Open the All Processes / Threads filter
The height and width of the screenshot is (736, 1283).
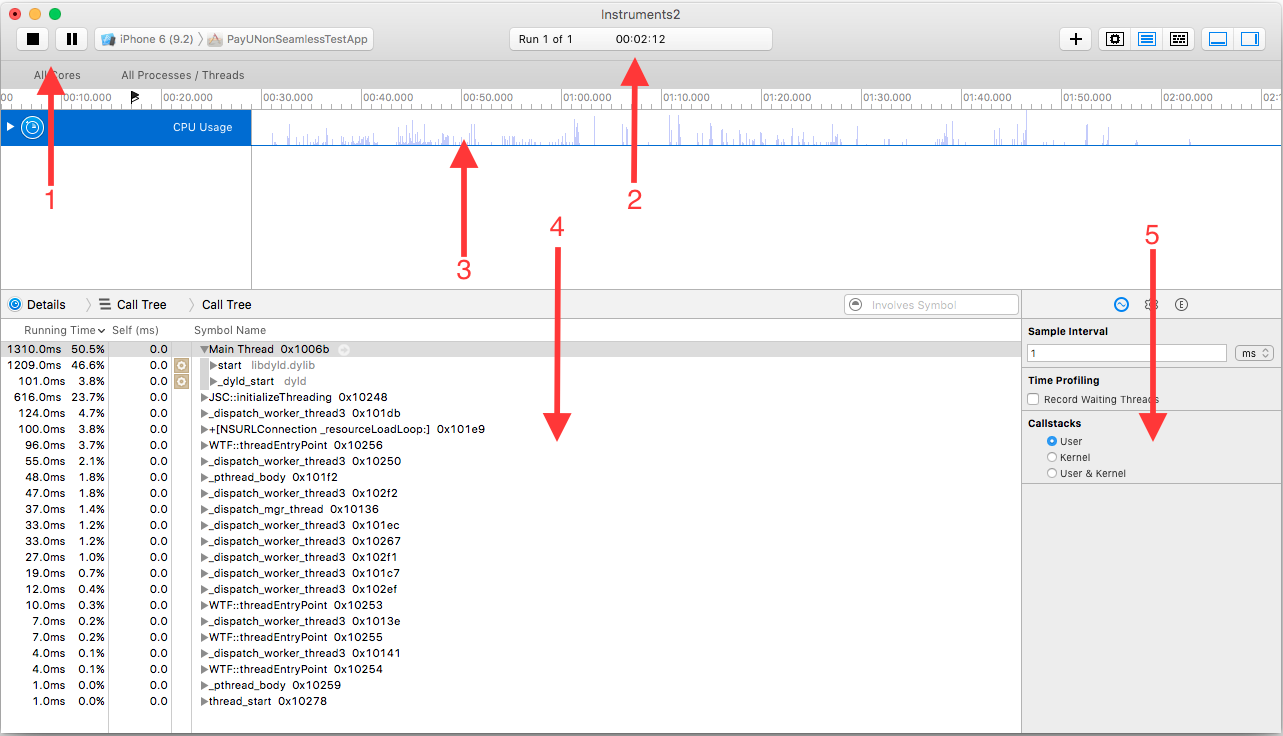182,75
